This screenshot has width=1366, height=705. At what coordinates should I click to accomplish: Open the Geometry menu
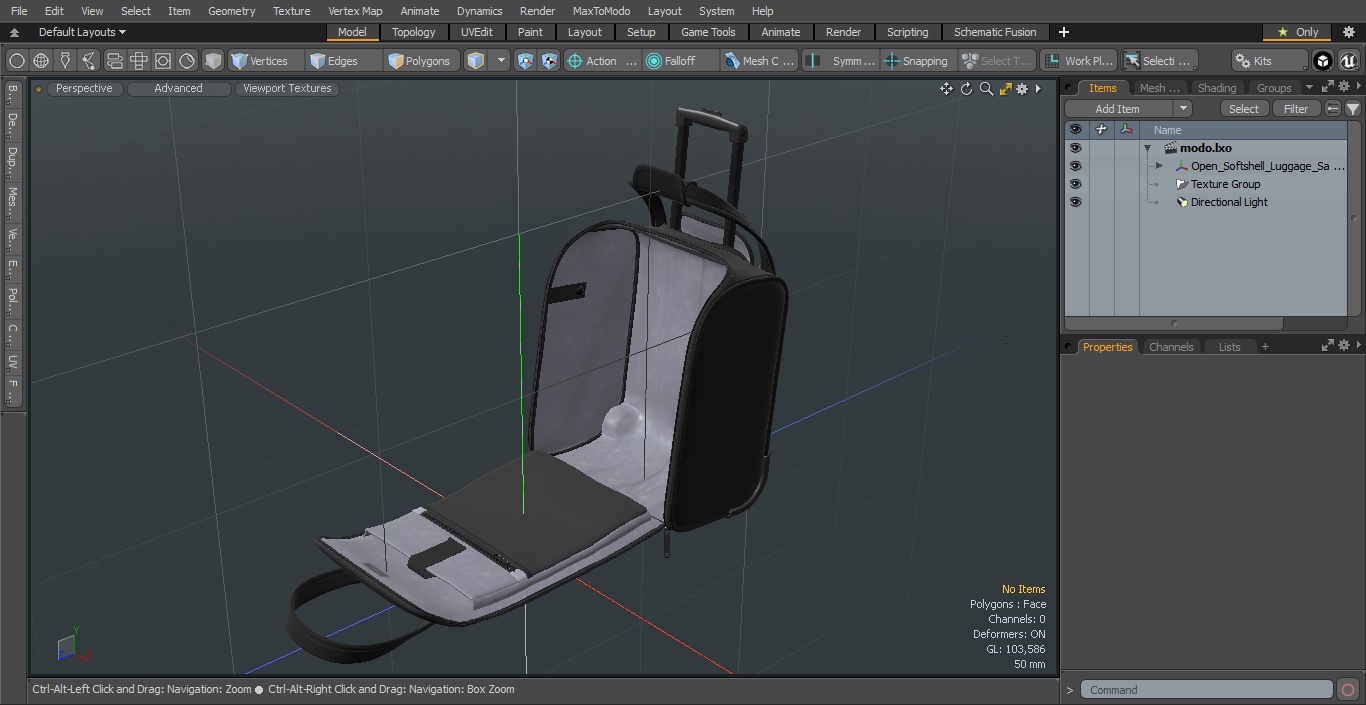[231, 11]
